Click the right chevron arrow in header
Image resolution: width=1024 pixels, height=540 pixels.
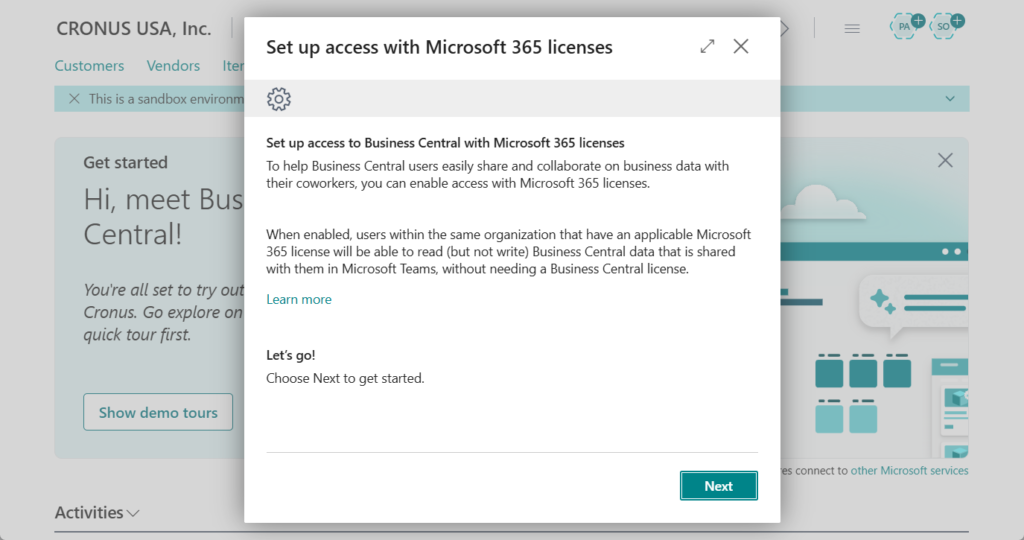tap(785, 29)
